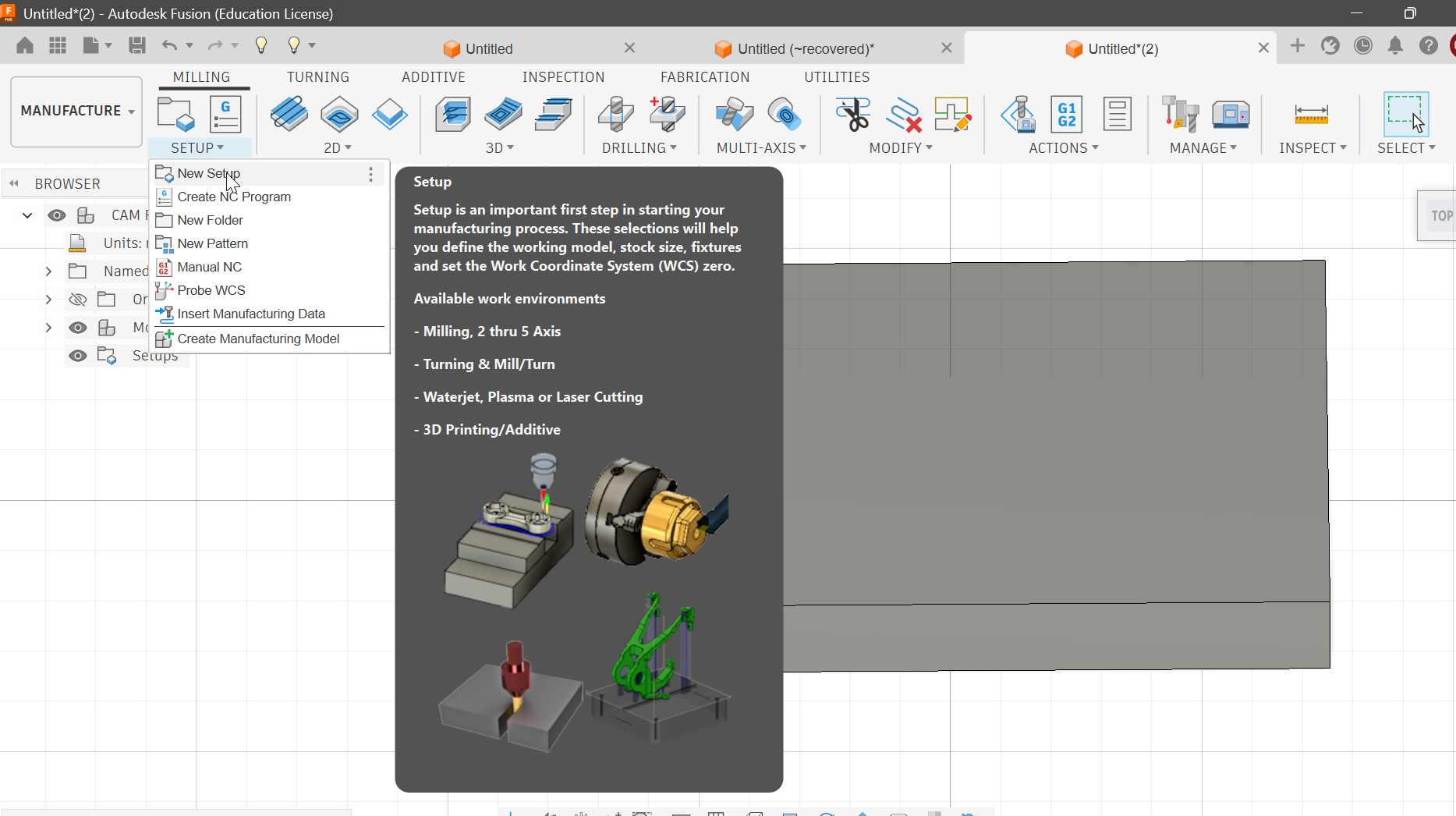The height and width of the screenshot is (816, 1456).
Task: Select the Multi-Axis Swarf tool
Action: (x=735, y=114)
